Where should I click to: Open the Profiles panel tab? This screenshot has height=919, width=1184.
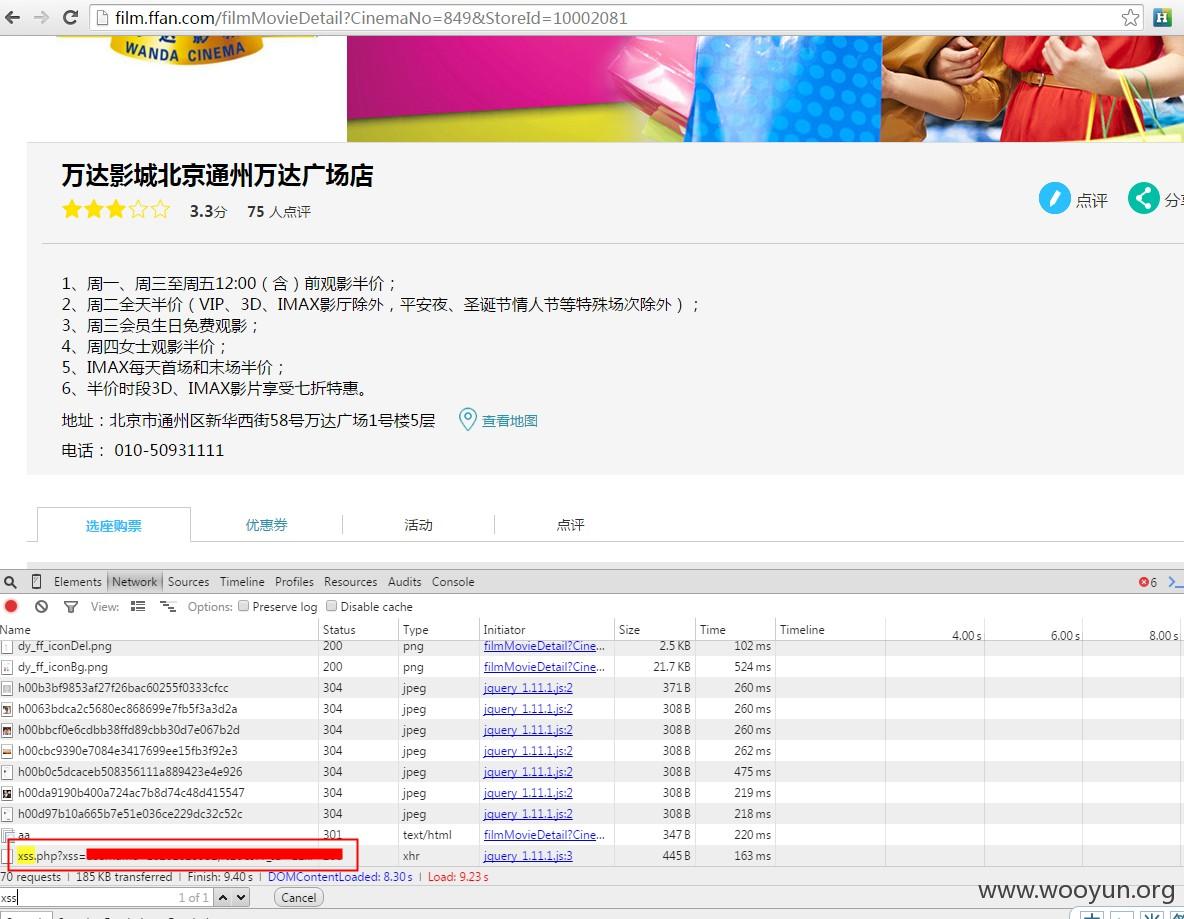(x=294, y=581)
